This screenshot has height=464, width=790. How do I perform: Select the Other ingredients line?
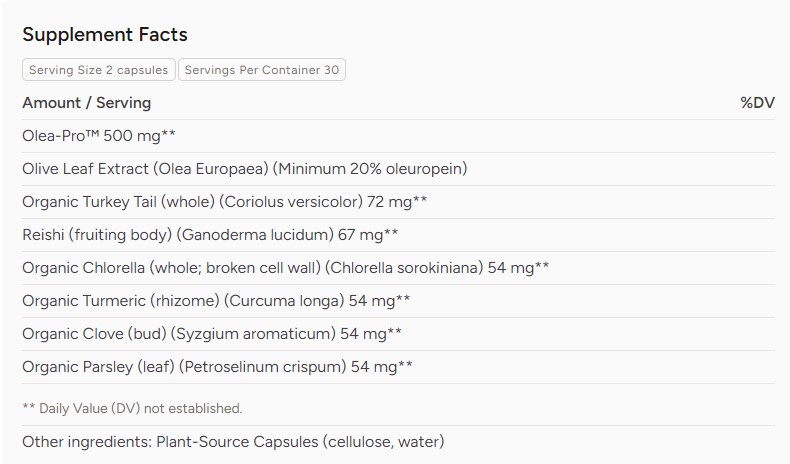[x=233, y=442]
